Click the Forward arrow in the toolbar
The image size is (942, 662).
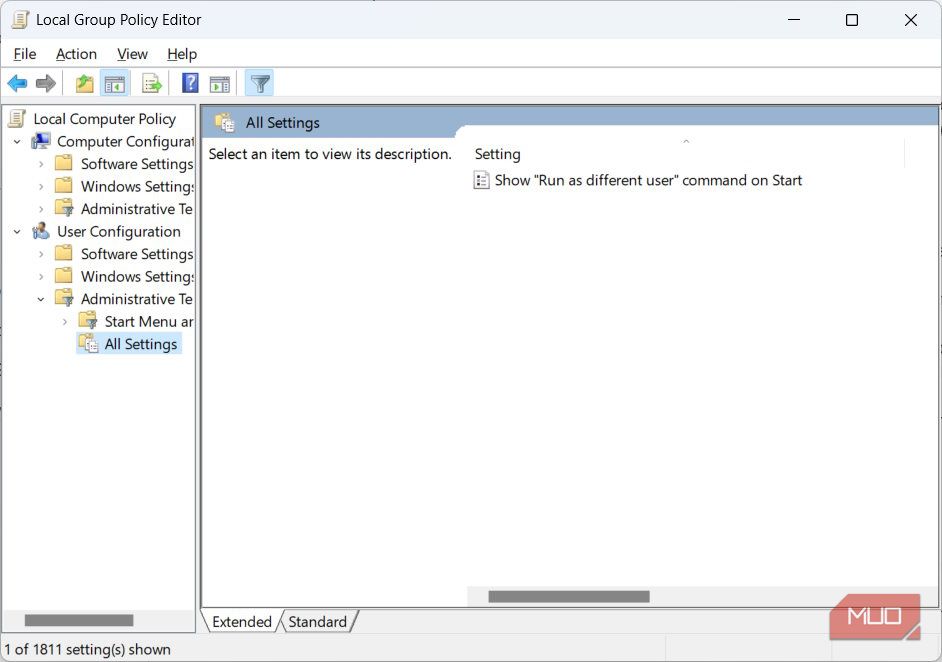(x=46, y=83)
